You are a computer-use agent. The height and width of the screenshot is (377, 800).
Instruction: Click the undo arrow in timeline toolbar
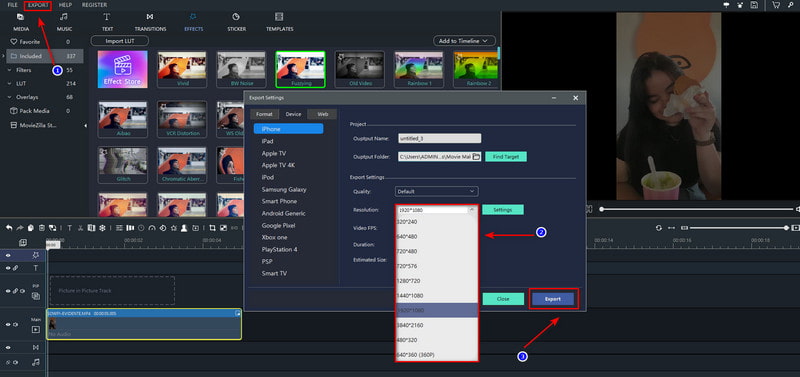[x=9, y=228]
